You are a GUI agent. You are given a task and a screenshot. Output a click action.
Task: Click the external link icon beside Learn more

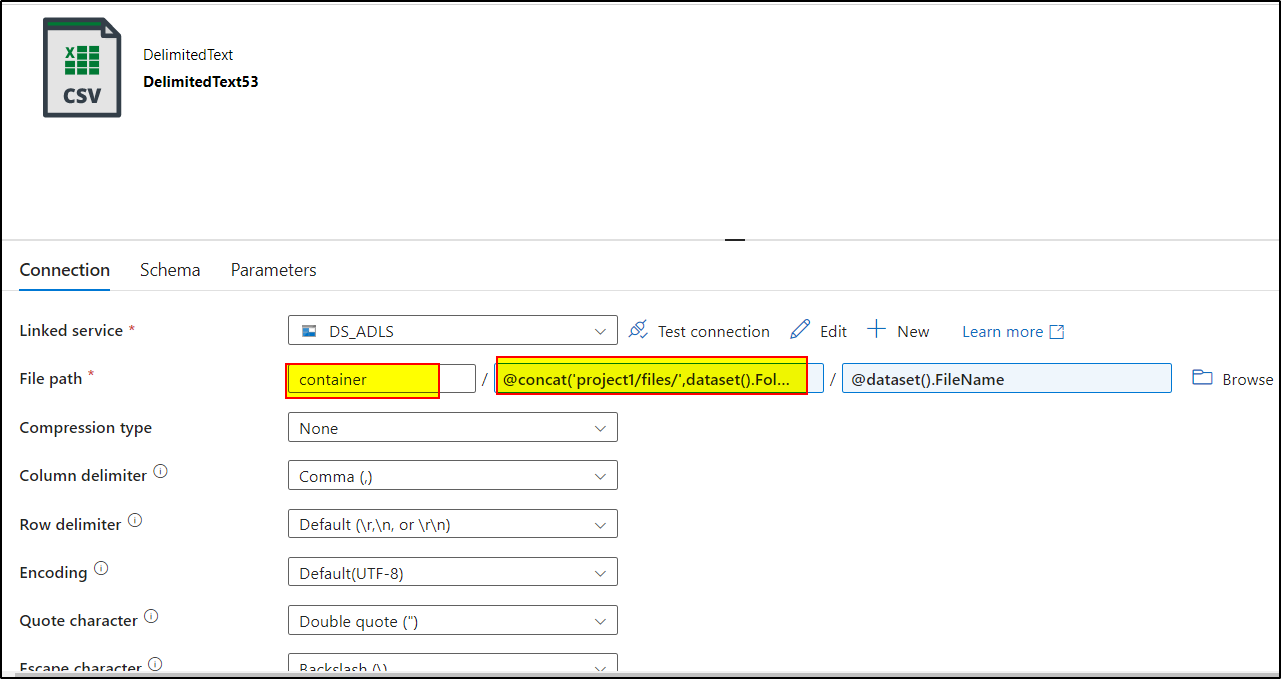pyautogui.click(x=1057, y=331)
